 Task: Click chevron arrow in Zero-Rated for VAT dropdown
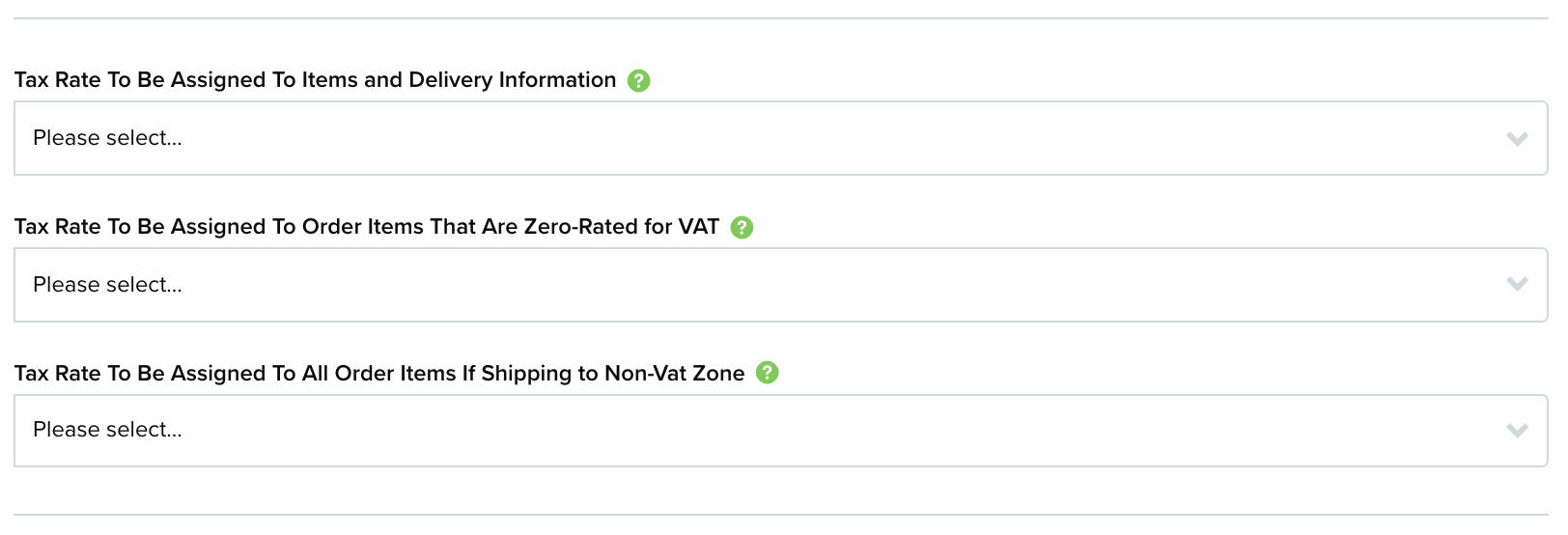pos(1517,284)
